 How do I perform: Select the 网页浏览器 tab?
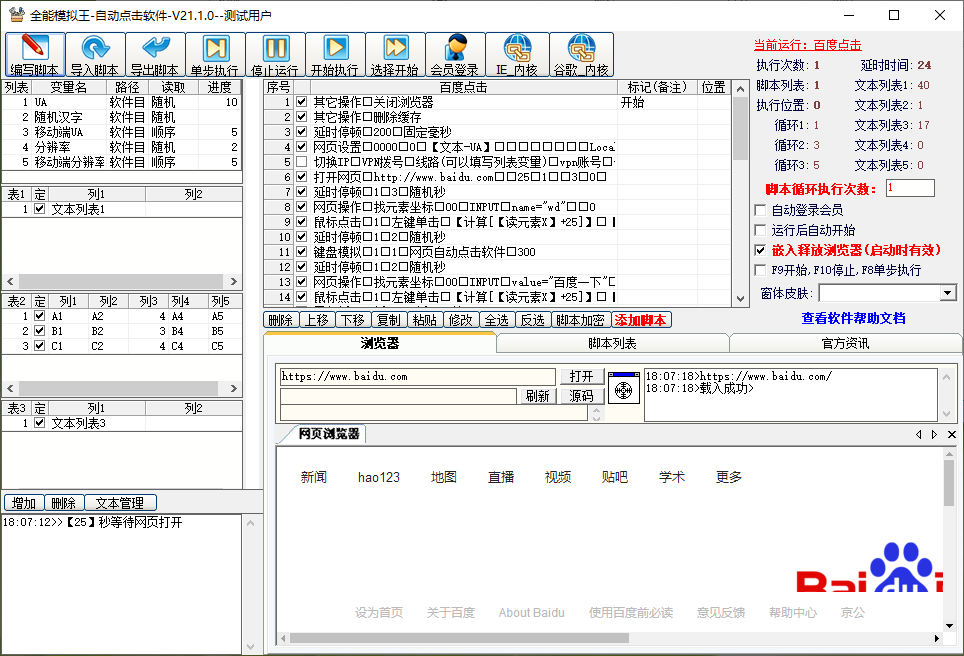pos(328,434)
